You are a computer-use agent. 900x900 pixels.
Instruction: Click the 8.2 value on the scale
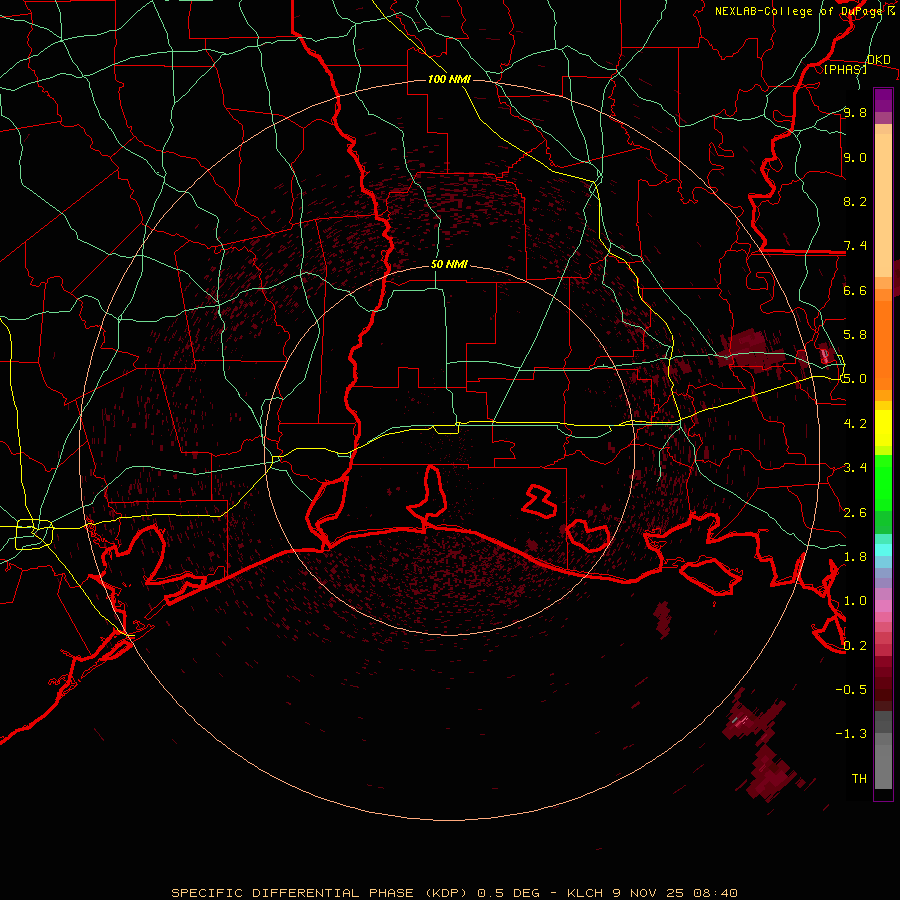coord(855,201)
